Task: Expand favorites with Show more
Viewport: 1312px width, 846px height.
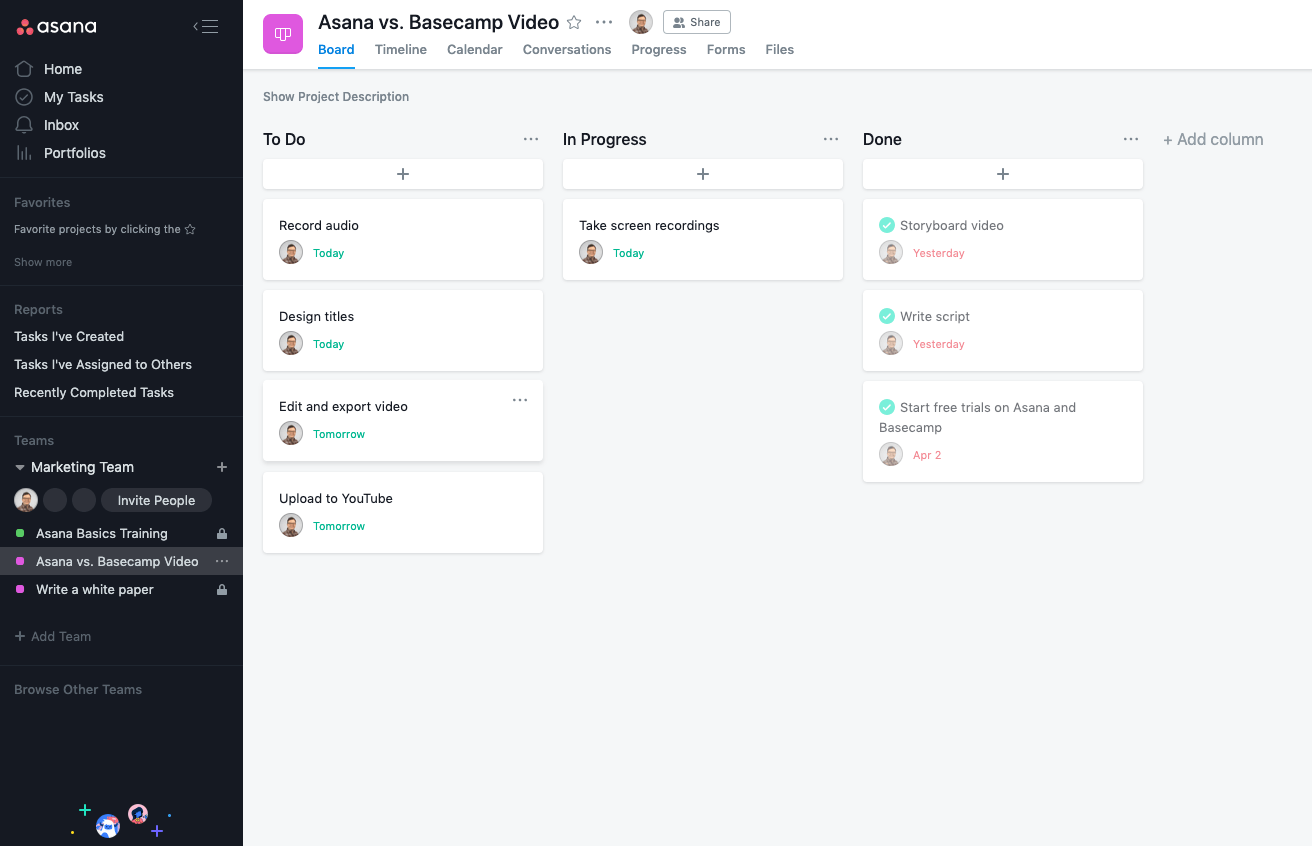Action: coord(43,262)
